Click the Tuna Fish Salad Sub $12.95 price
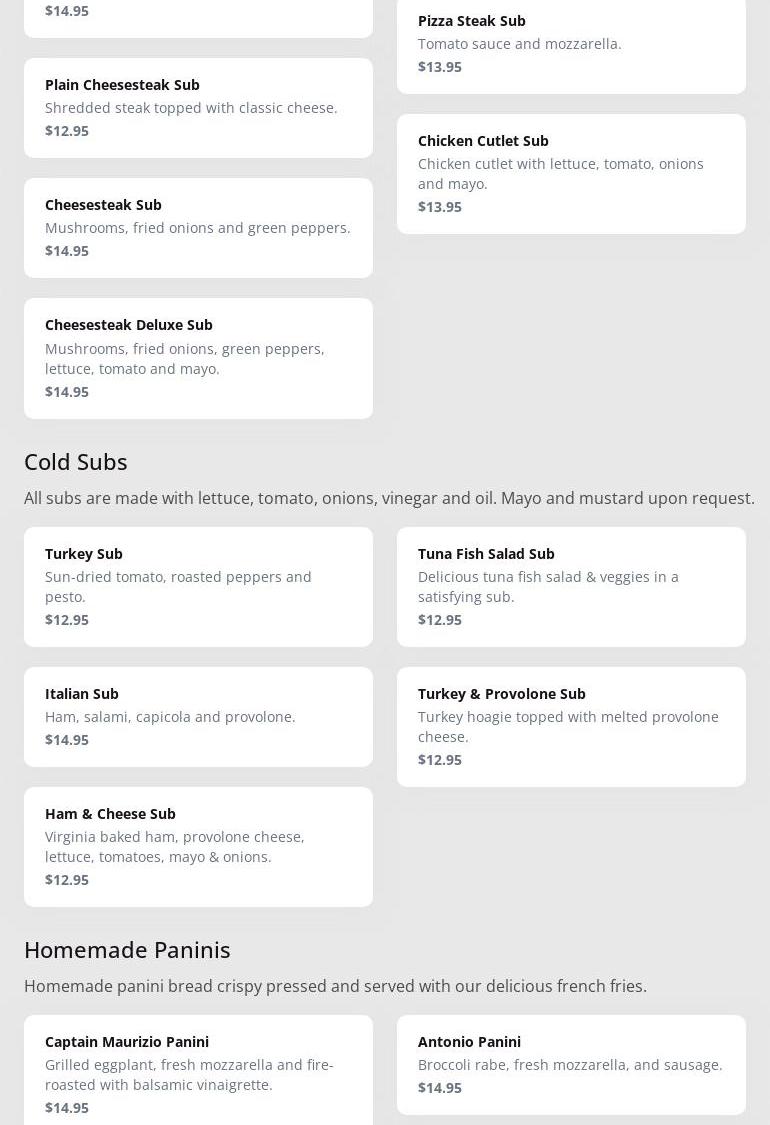This screenshot has width=770, height=1125. point(440,620)
